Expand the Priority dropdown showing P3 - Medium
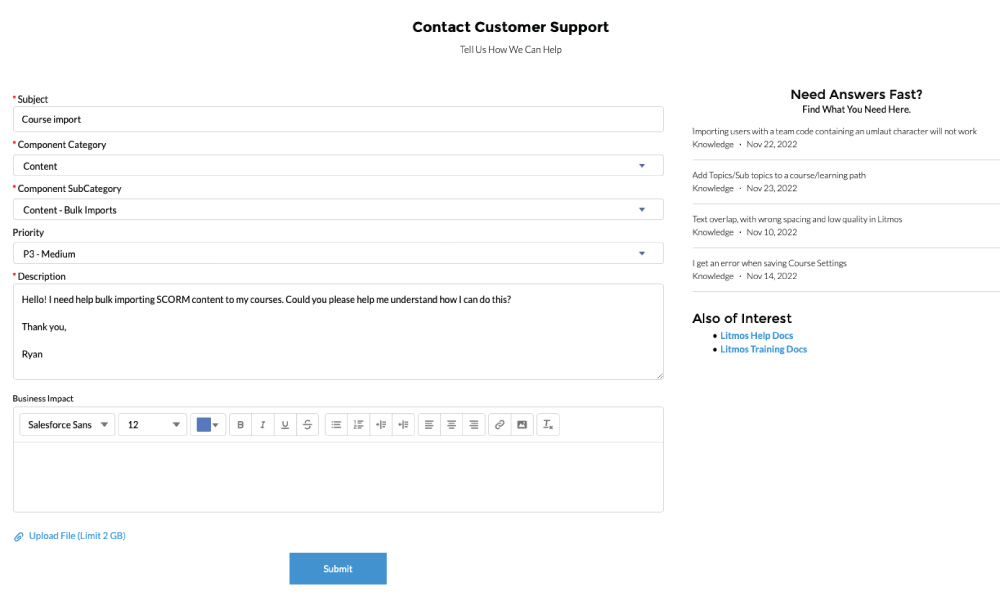The width and height of the screenshot is (1000, 600). [x=338, y=254]
